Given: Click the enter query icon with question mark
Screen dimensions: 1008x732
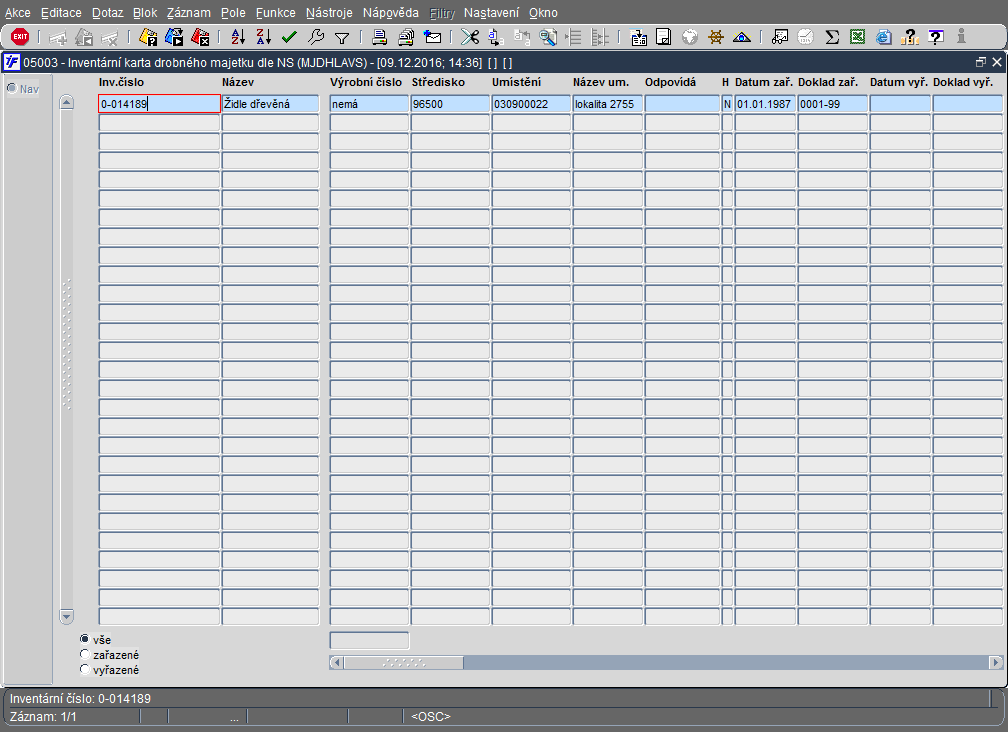Looking at the screenshot, I should coord(148,37).
